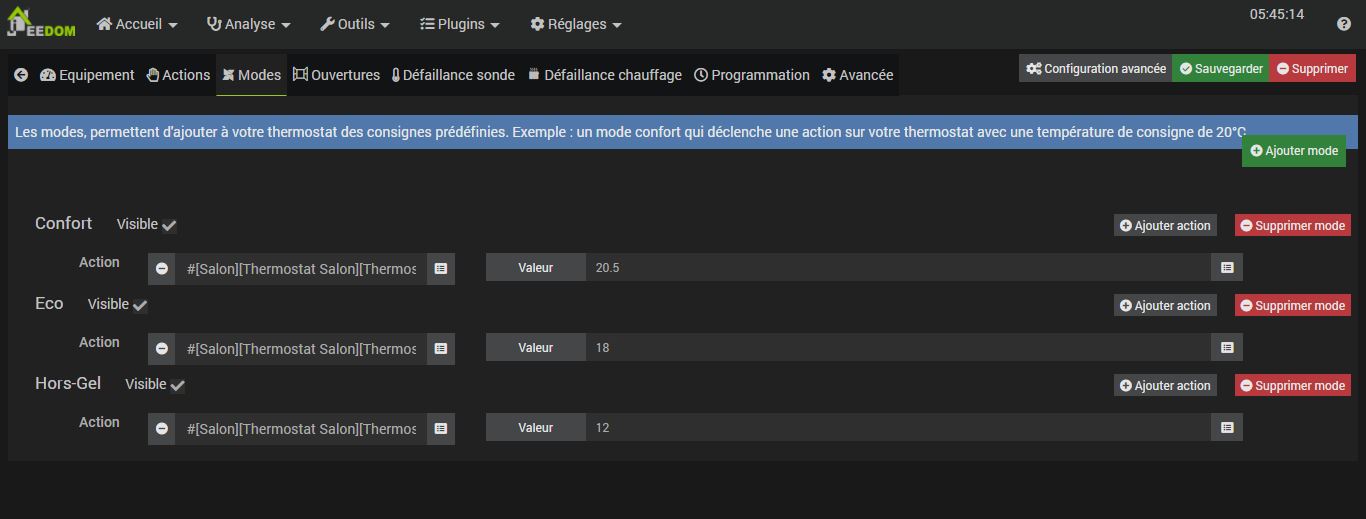1366x519 pixels.
Task: Open command picker for Eco action
Action: [x=440, y=348]
